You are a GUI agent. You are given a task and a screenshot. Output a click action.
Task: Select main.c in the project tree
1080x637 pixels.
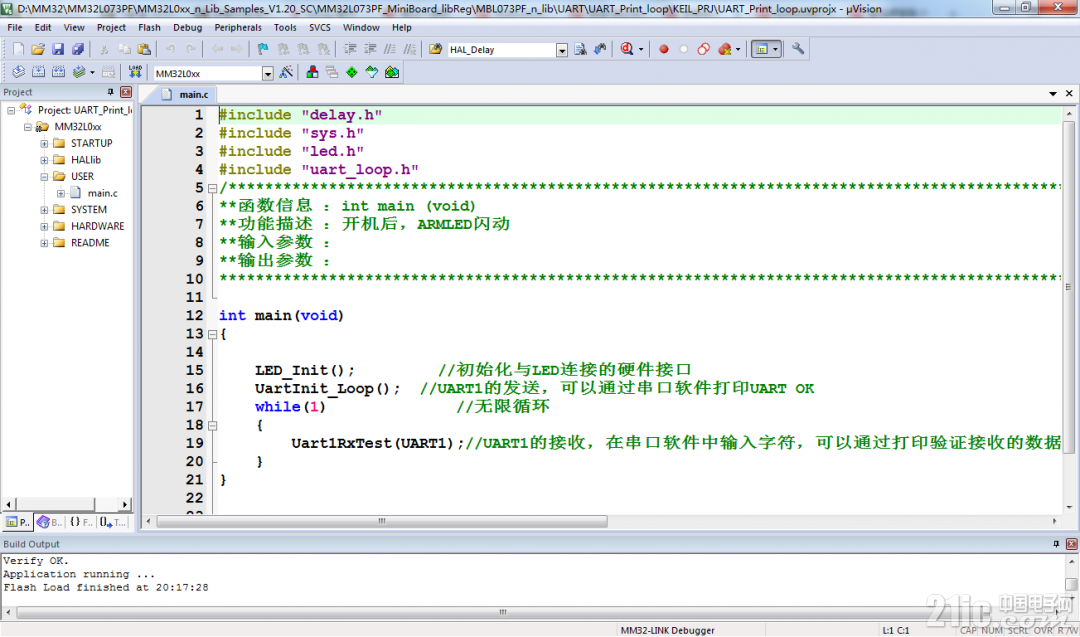[102, 193]
